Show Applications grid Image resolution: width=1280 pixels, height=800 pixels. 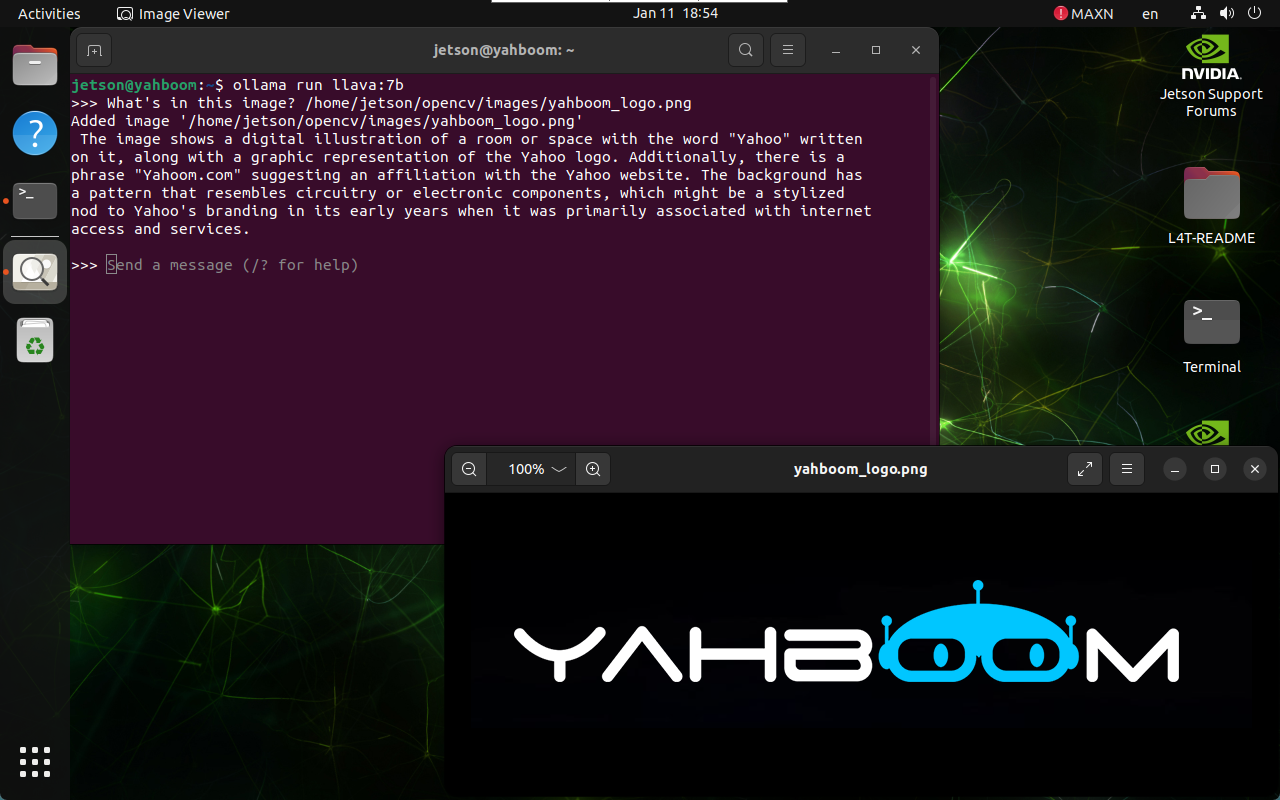click(x=35, y=762)
